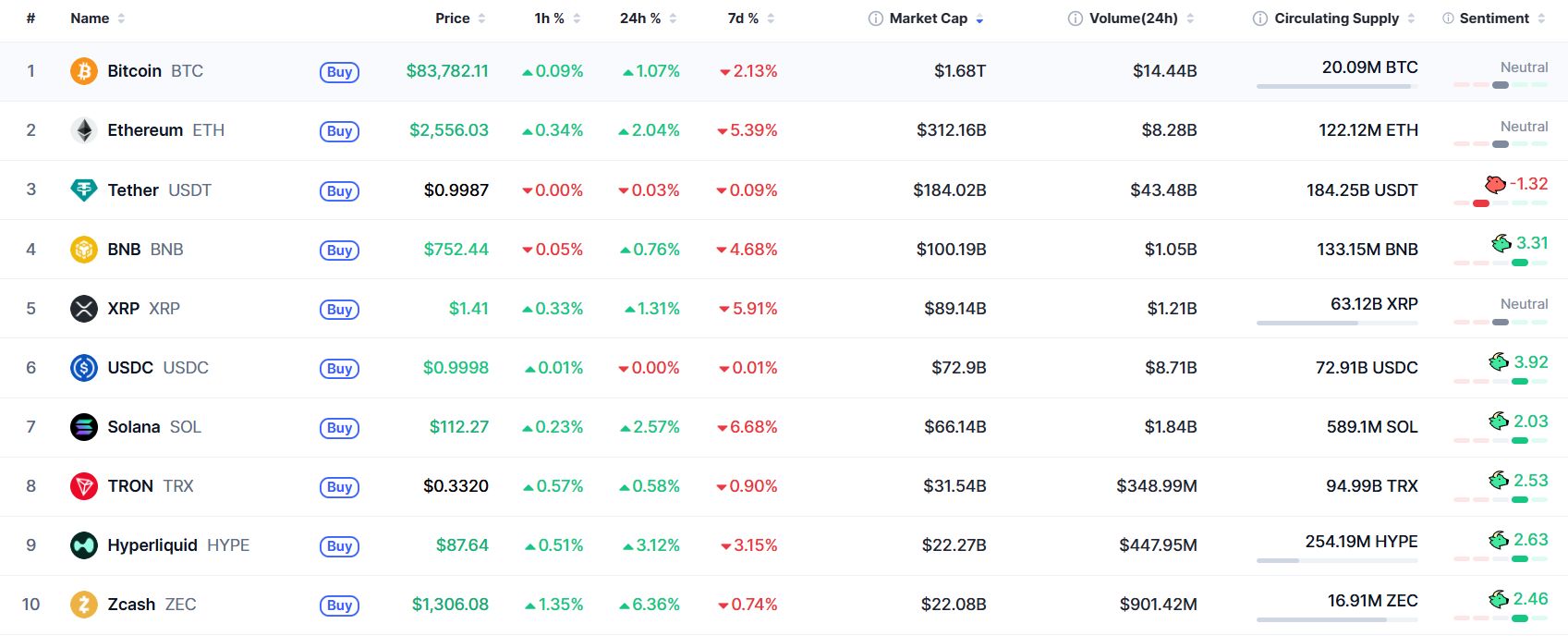Sort by 24h % change
This screenshot has height=636, width=1568.
[648, 18]
